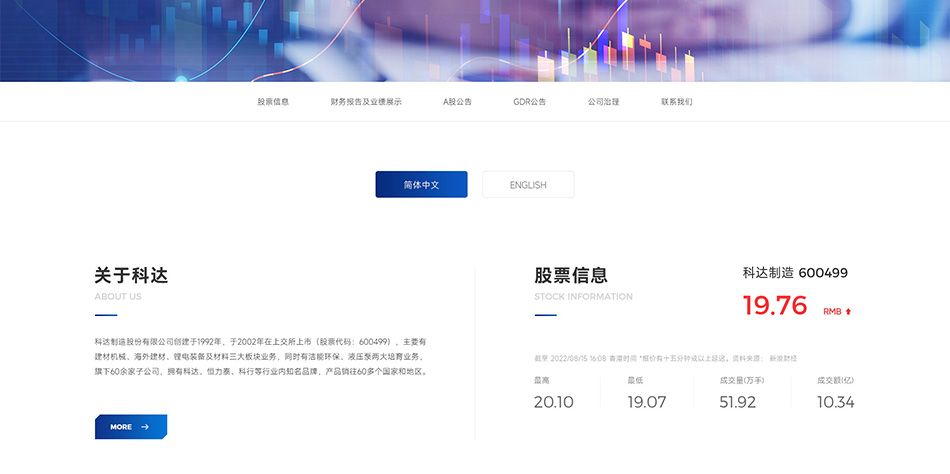This screenshot has width=950, height=474.
Task: Select GDR公告 from the navigation bar
Action: pos(530,102)
